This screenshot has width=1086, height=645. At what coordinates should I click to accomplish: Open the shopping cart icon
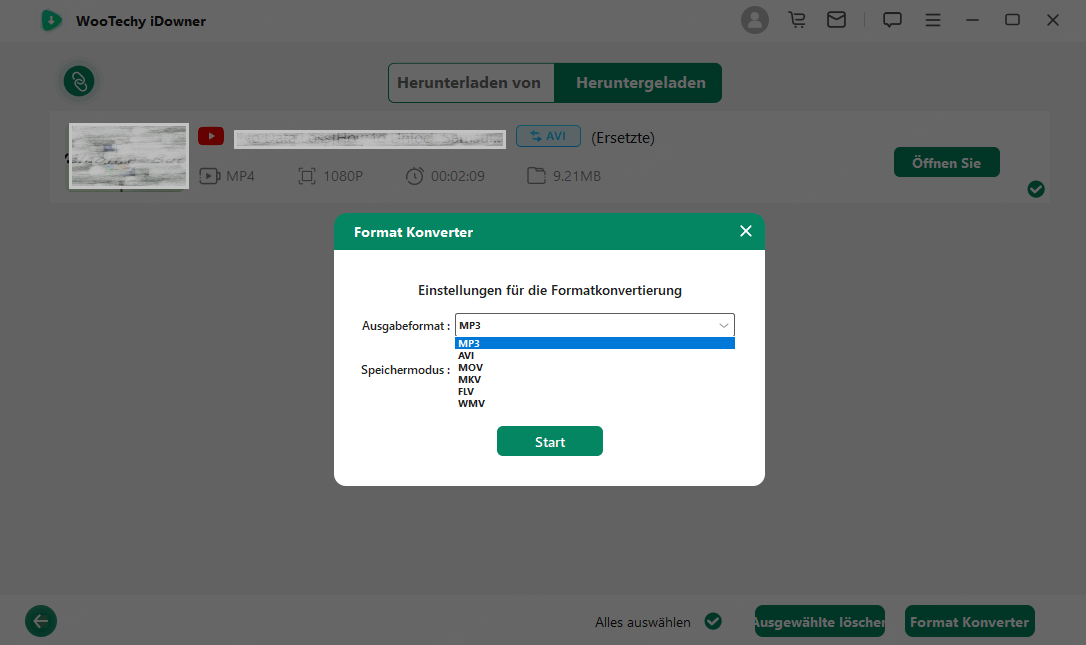click(x=797, y=20)
